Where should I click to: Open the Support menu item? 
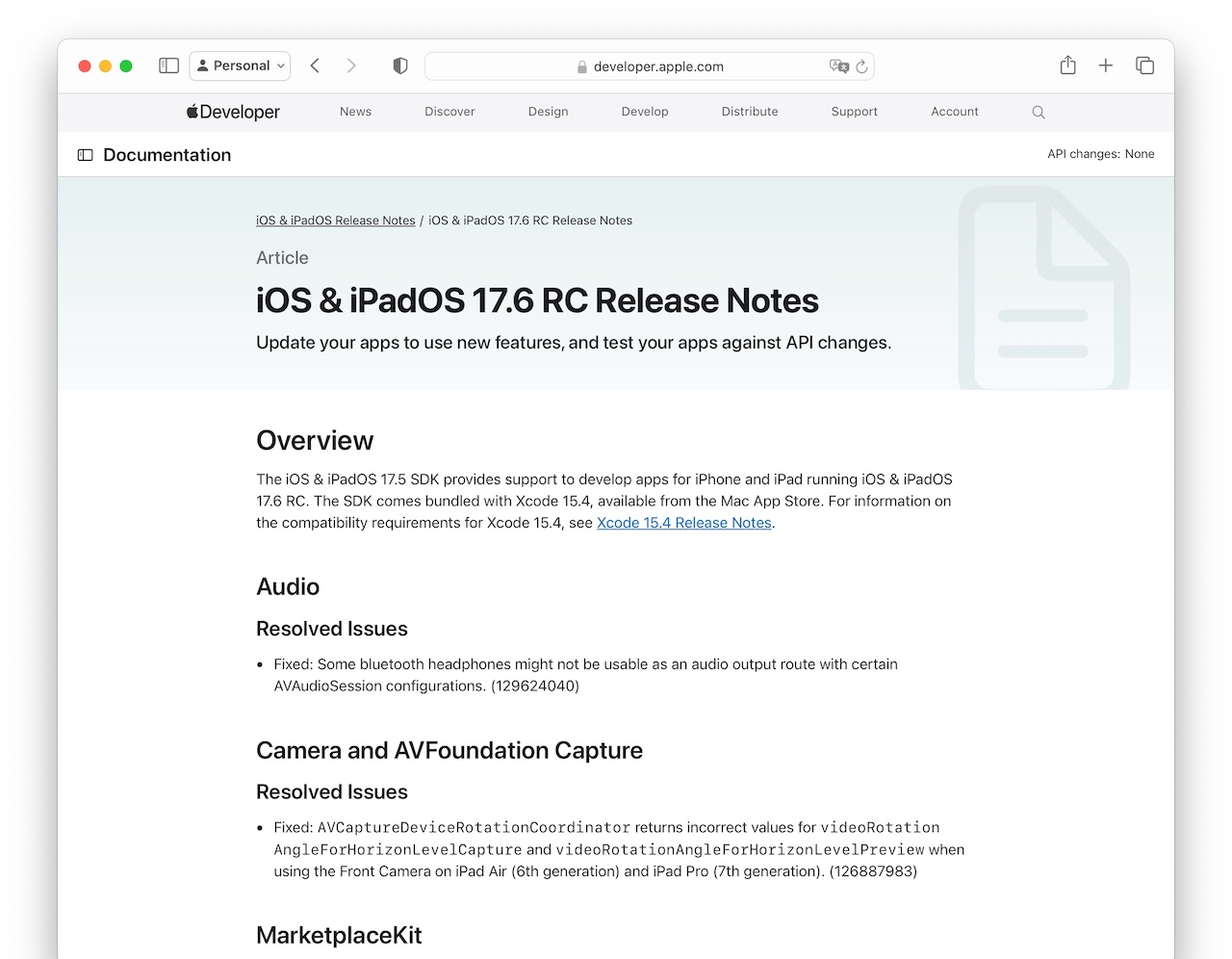tap(855, 112)
